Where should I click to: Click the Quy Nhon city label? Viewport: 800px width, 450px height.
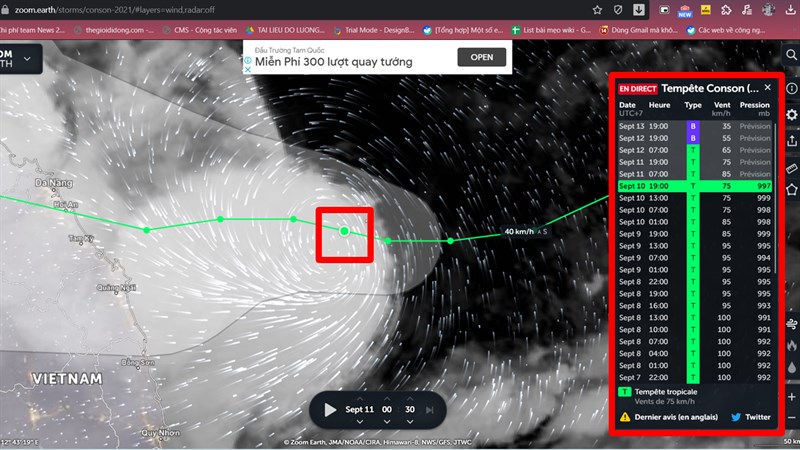click(x=161, y=433)
